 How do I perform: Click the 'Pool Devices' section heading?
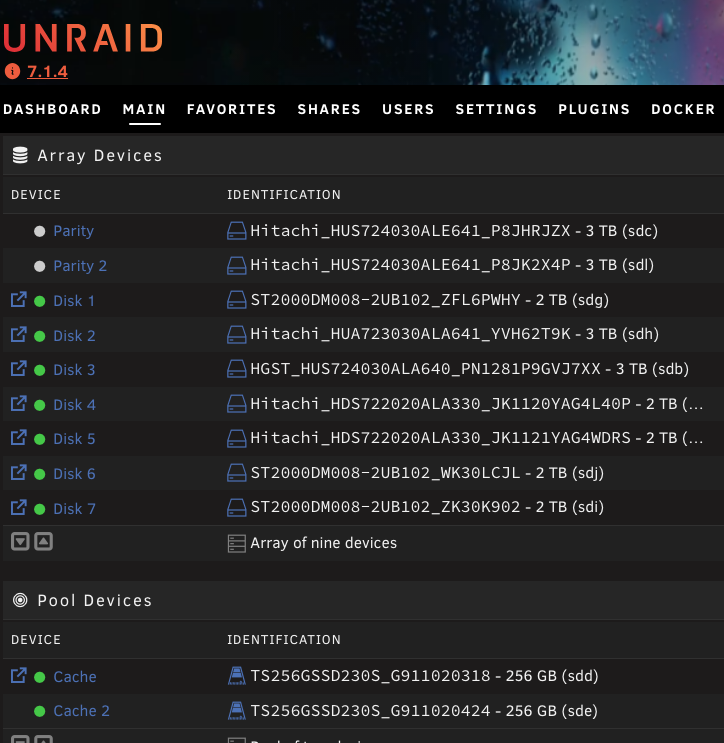click(95, 600)
